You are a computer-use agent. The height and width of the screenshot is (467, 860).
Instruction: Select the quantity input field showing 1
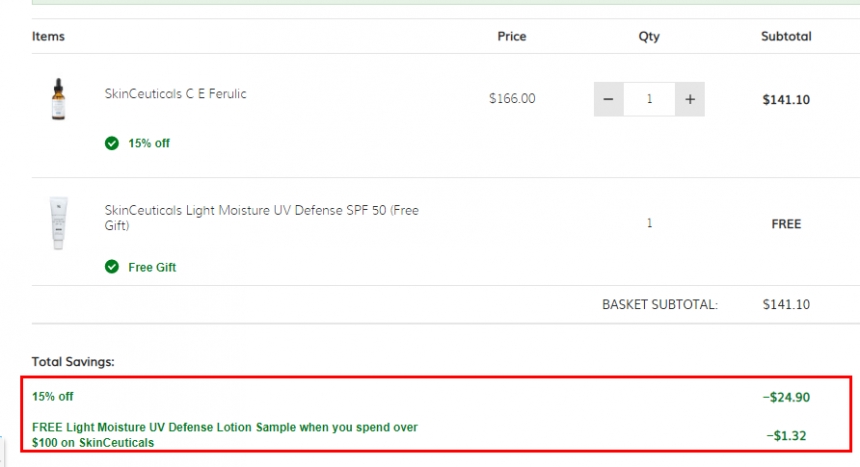coord(649,99)
